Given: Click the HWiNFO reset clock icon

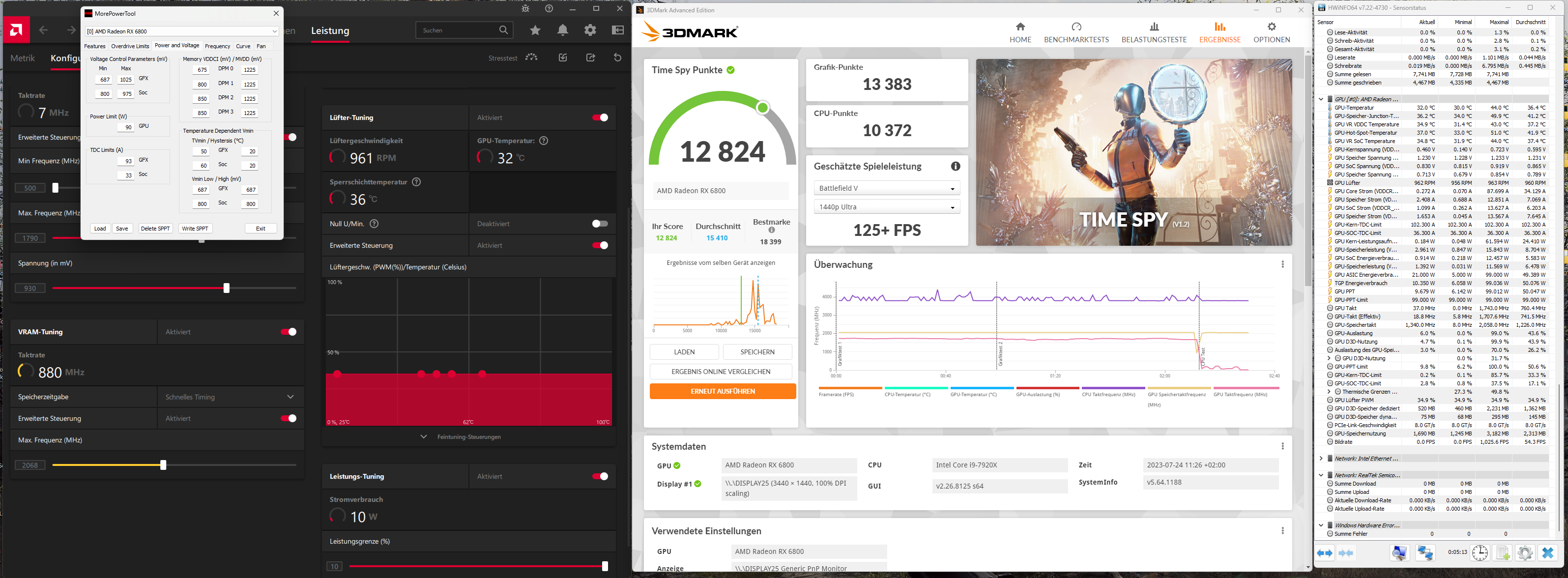Looking at the screenshot, I should 1480,552.
